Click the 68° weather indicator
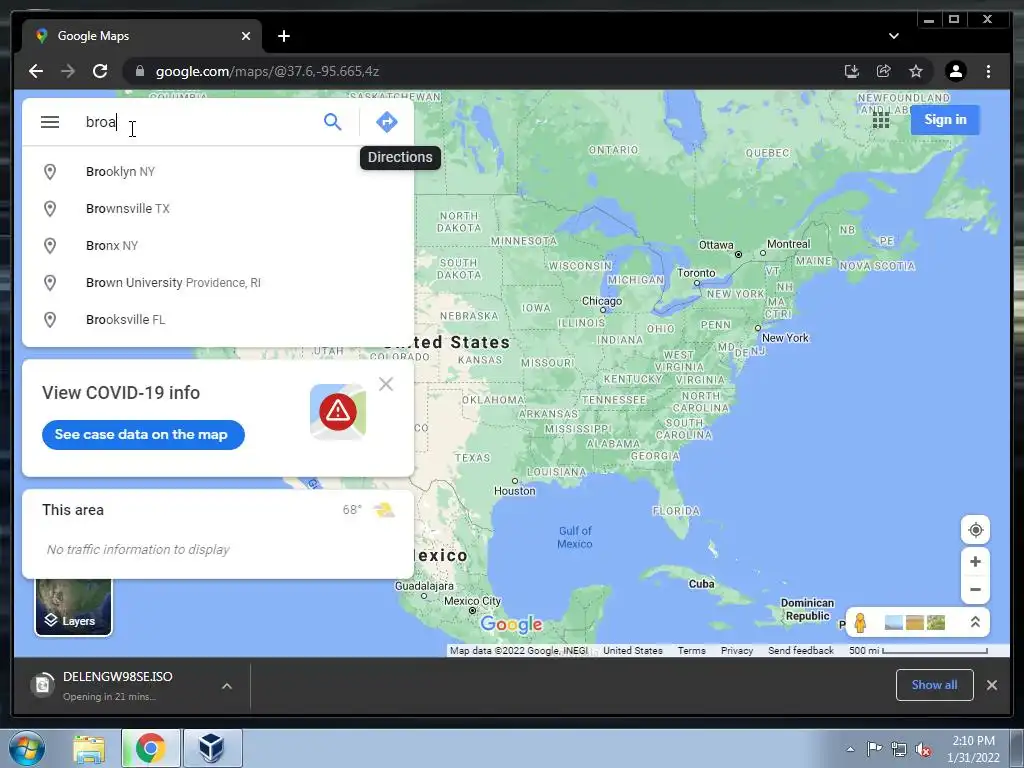This screenshot has width=1024, height=768. point(369,510)
